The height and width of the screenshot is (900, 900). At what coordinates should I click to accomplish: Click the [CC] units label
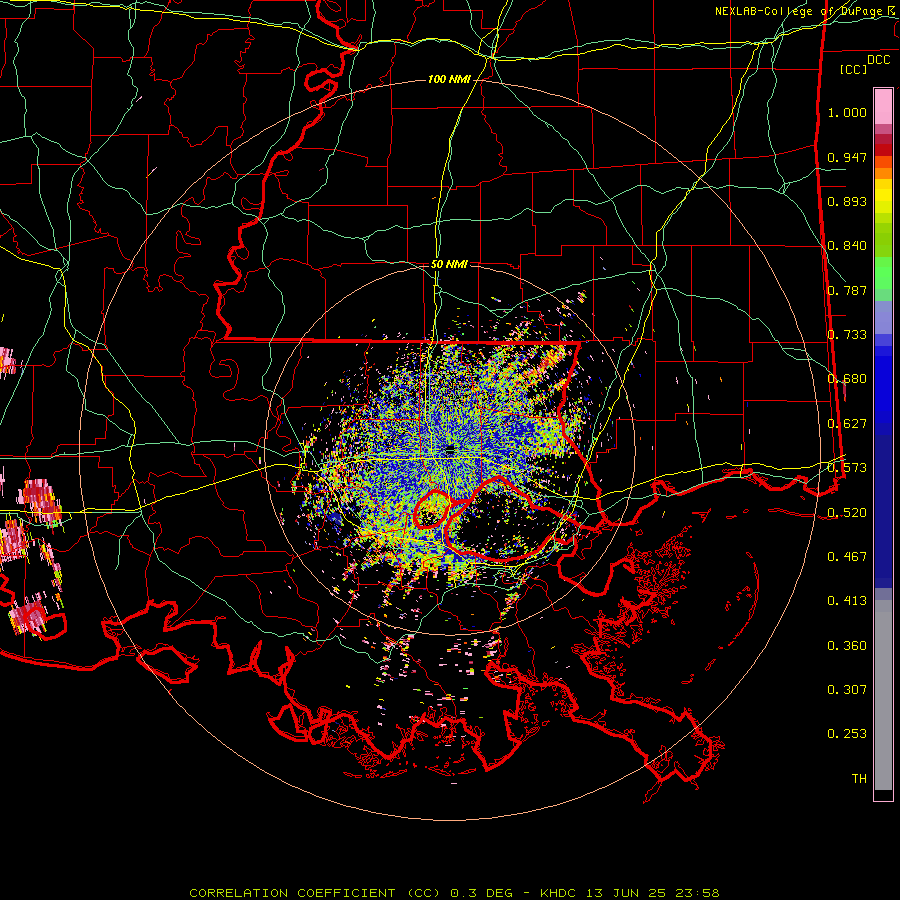pos(853,69)
